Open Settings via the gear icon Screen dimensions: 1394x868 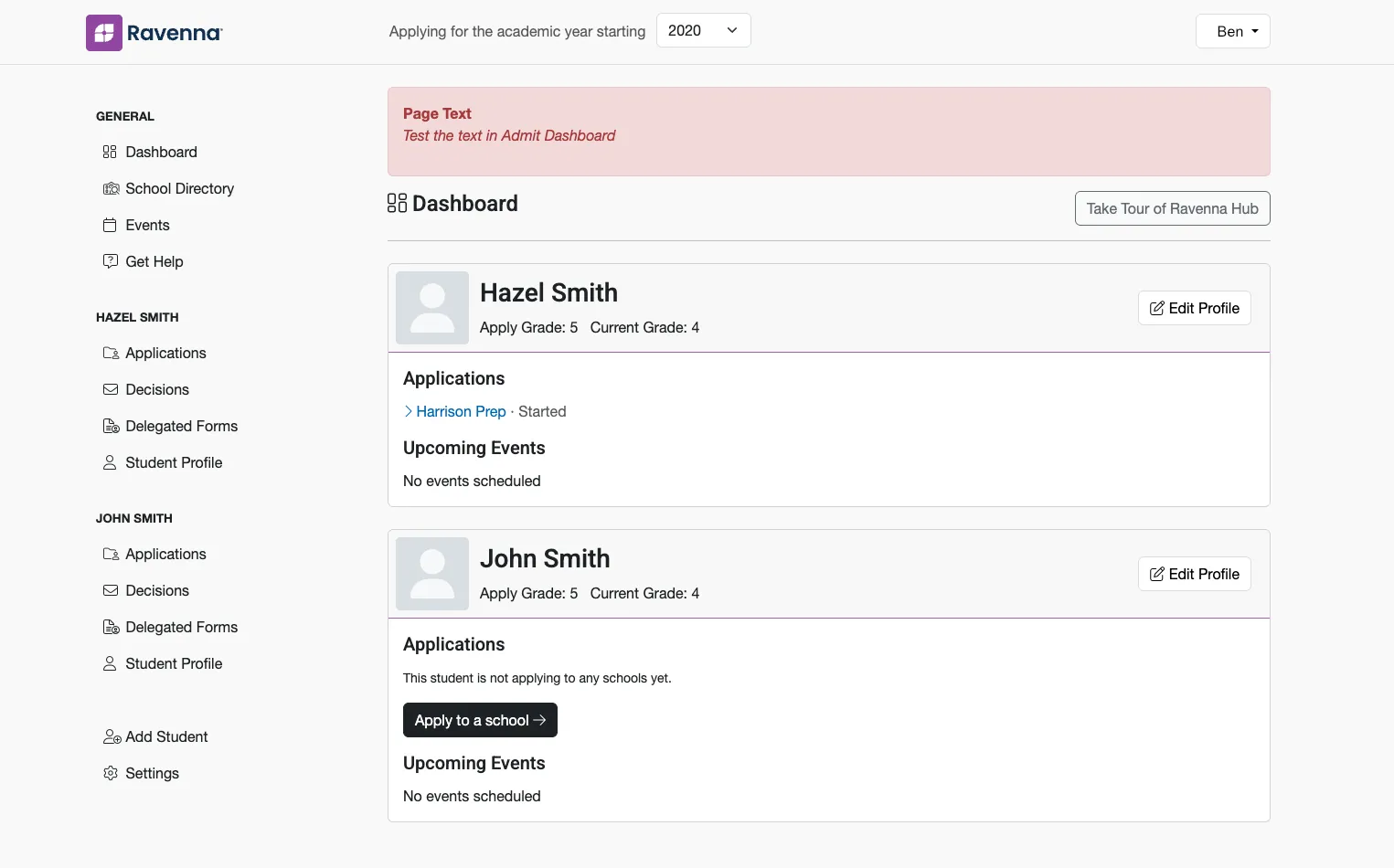click(111, 773)
